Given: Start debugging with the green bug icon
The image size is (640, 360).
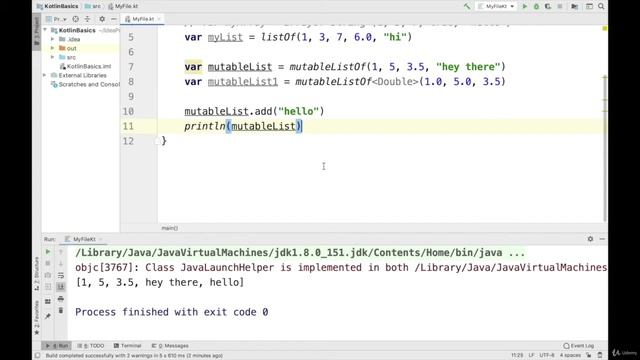Looking at the screenshot, I should 536,6.
